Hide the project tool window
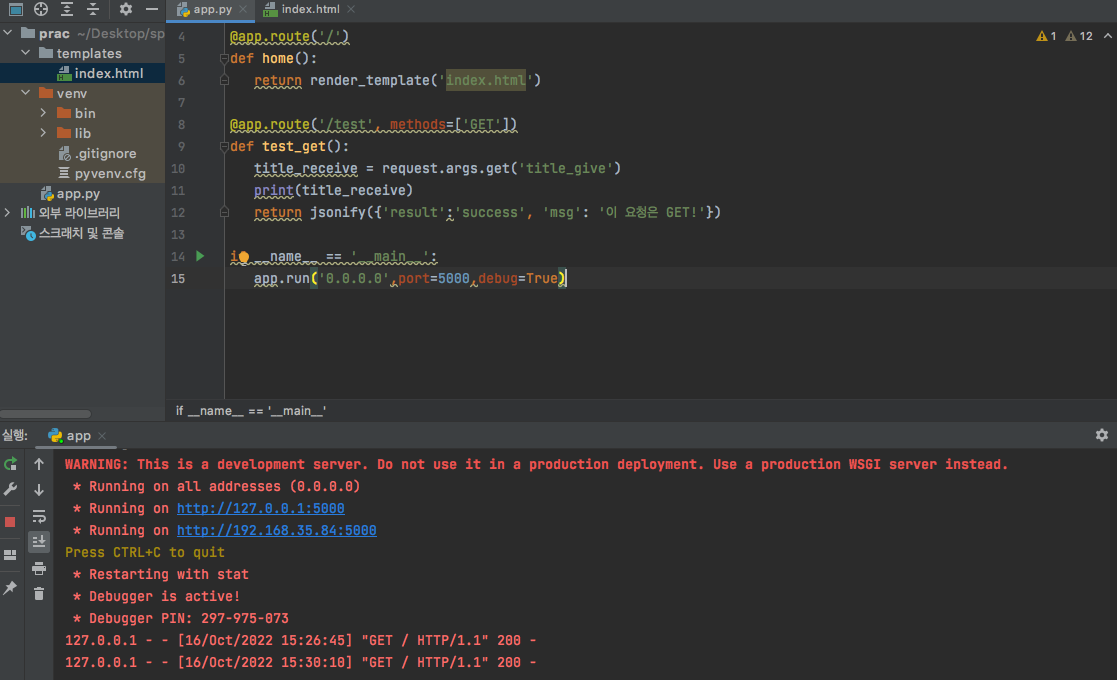Viewport: 1117px width, 680px height. (x=152, y=9)
